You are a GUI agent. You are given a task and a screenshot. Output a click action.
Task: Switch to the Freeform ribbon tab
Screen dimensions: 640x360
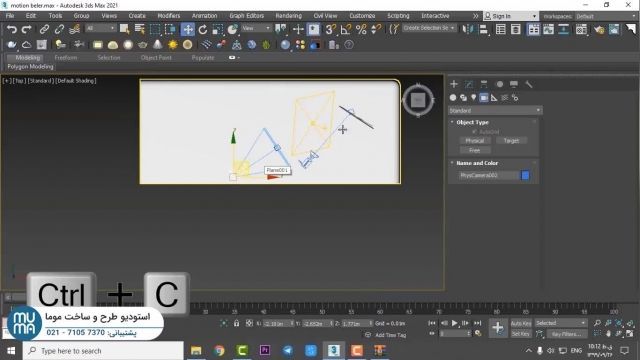(x=66, y=58)
